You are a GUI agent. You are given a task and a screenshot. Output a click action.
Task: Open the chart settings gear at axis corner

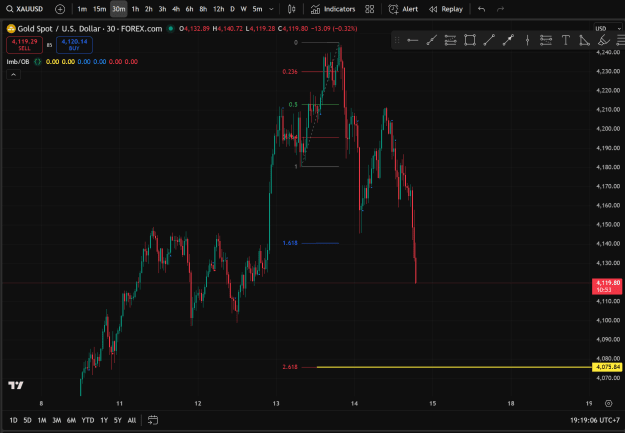608,403
